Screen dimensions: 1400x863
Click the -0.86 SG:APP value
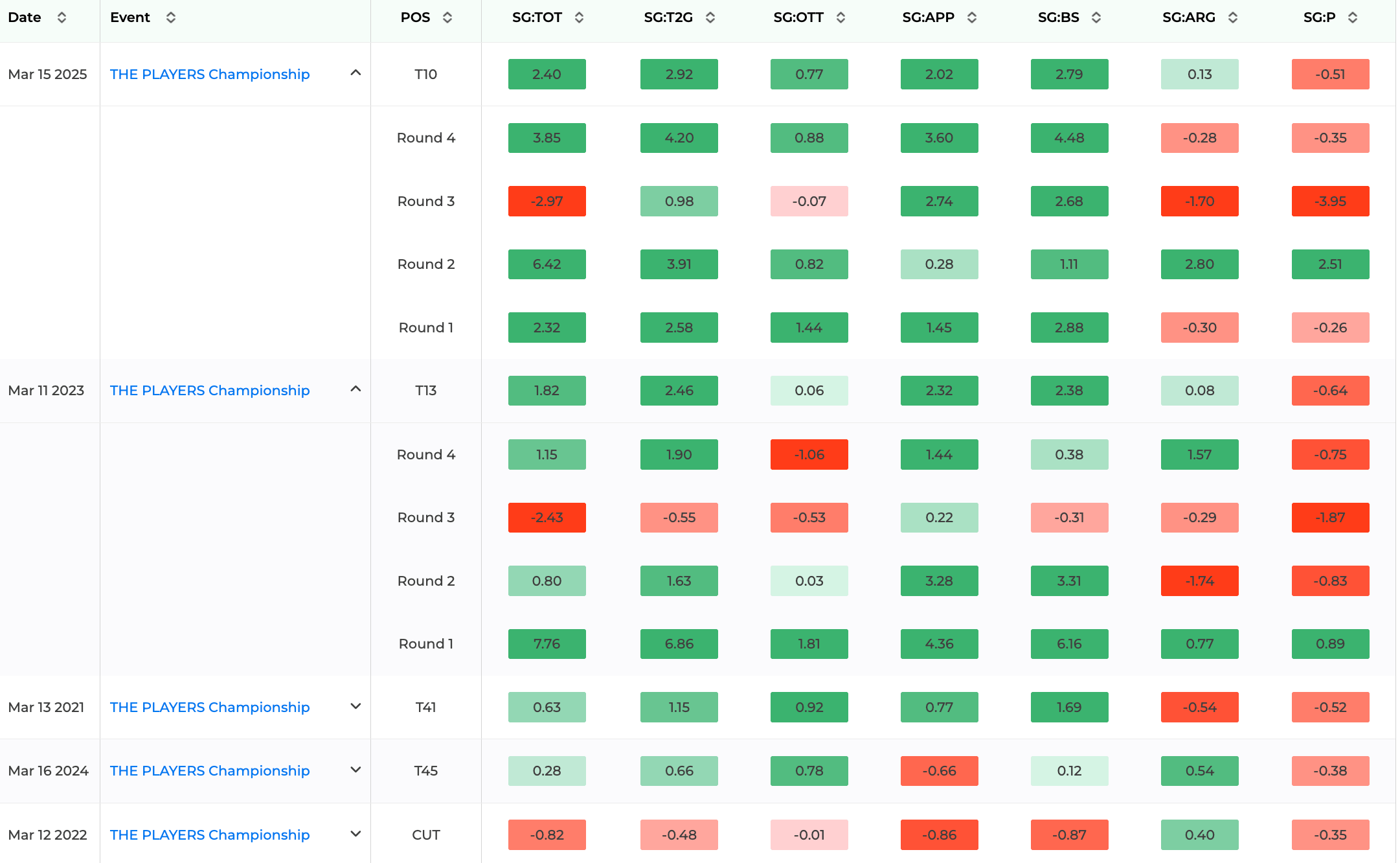940,834
